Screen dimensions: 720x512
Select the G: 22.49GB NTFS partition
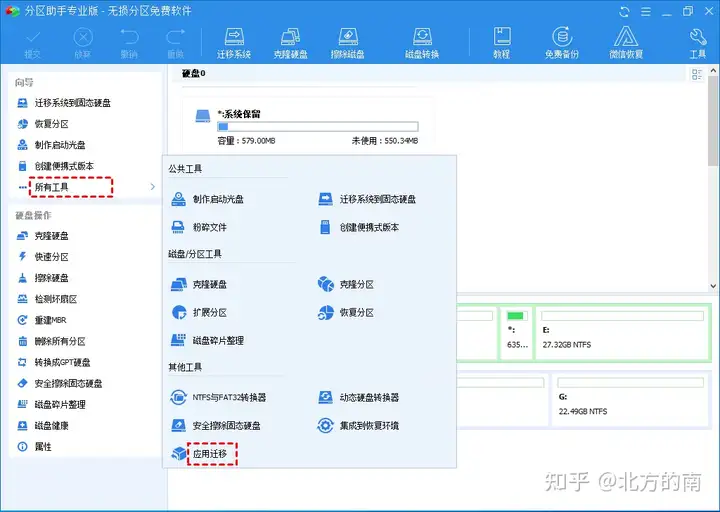[x=630, y=401]
